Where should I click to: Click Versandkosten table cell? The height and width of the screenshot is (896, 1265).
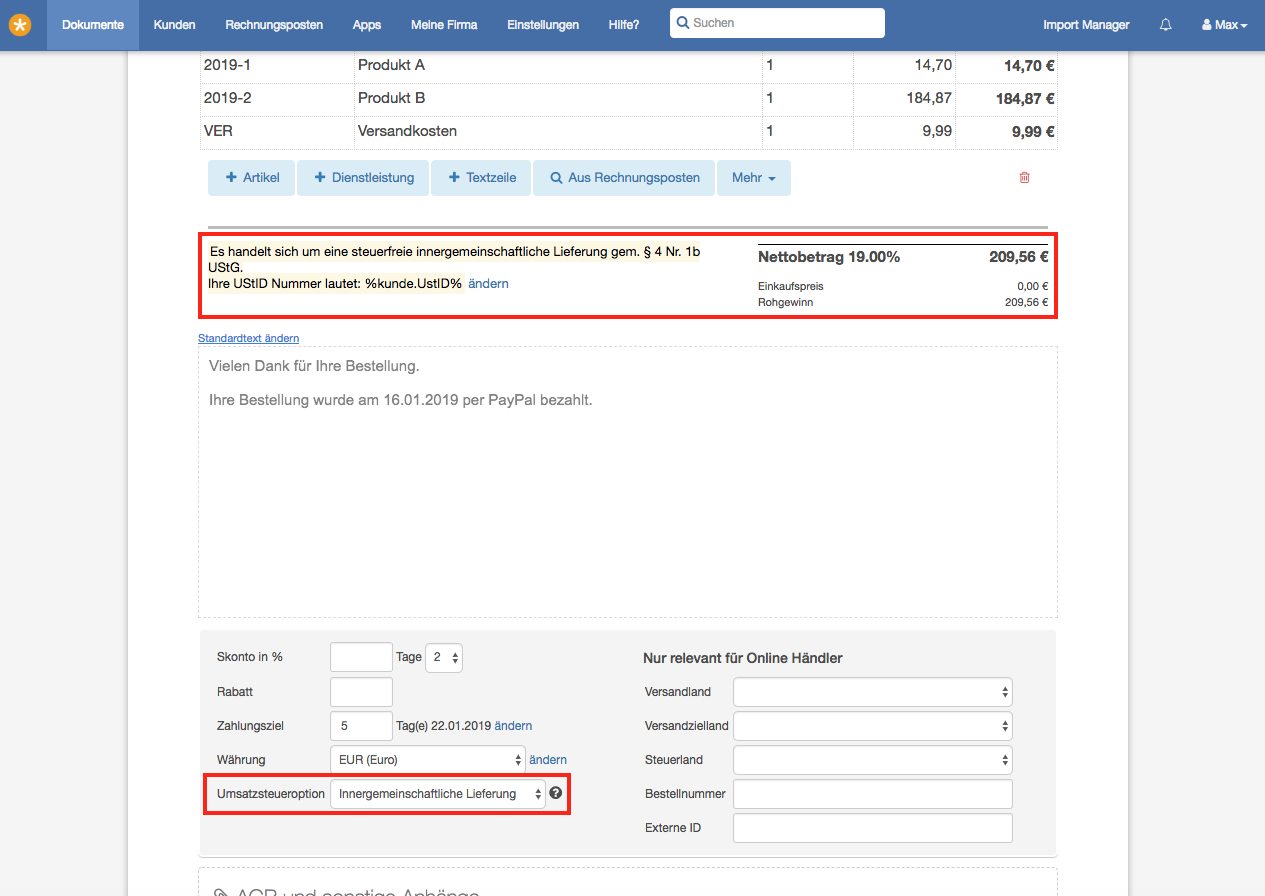pyautogui.click(x=558, y=131)
